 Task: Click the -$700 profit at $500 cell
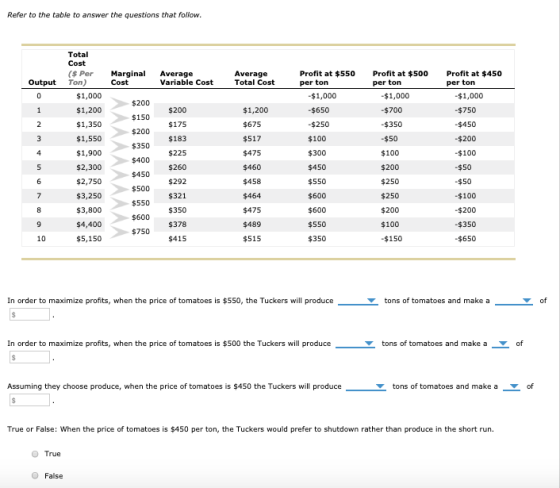[391, 110]
